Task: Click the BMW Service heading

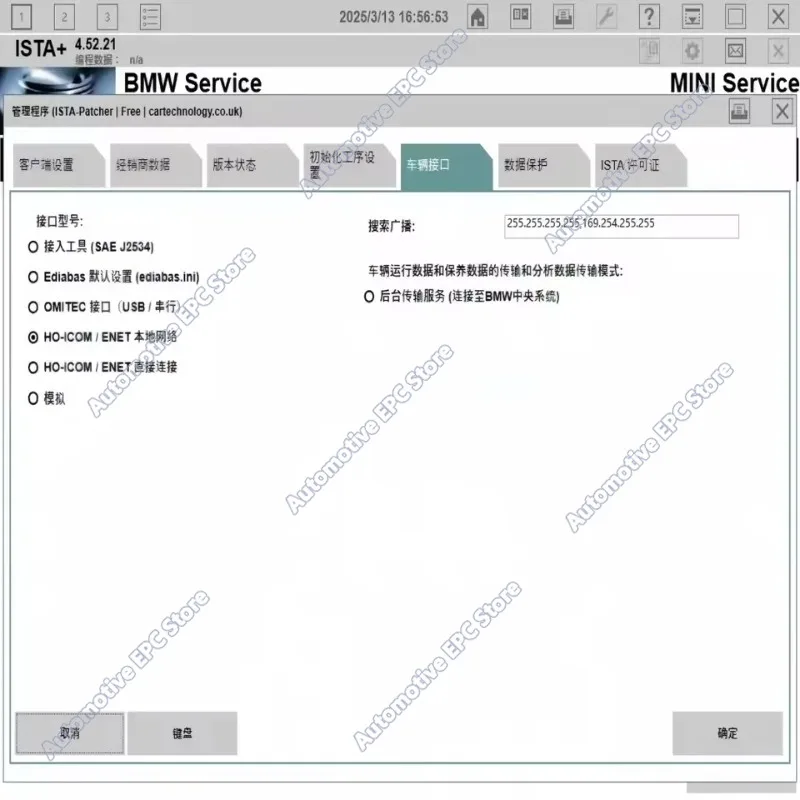Action: point(193,83)
